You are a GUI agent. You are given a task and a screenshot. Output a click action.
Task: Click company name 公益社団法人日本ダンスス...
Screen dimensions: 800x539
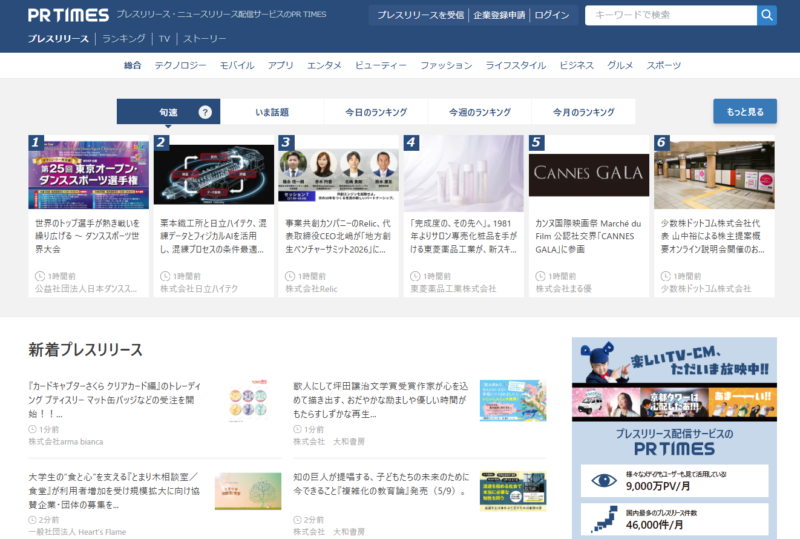[86, 289]
